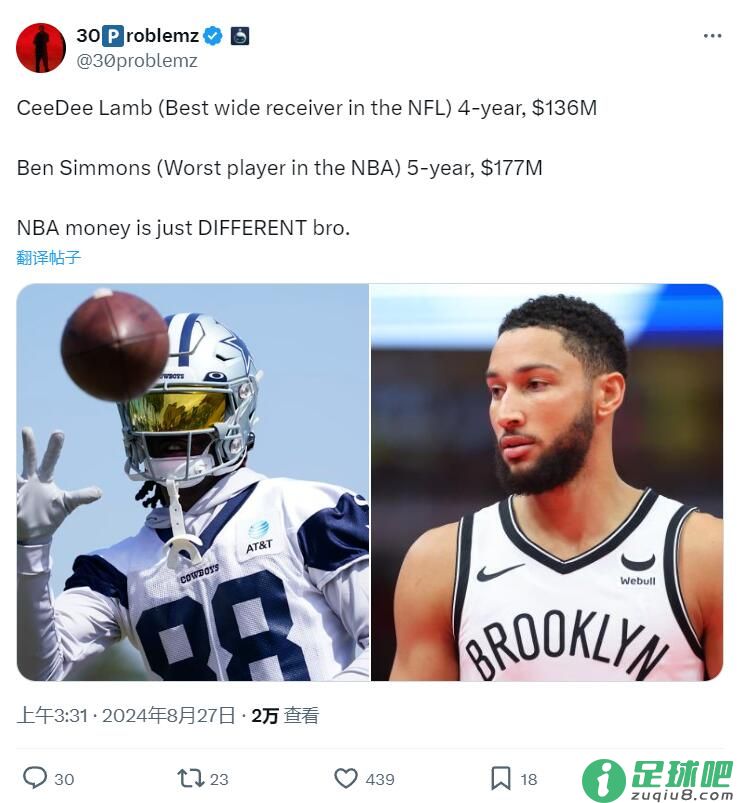Open the @30problemz handle link

click(137, 61)
